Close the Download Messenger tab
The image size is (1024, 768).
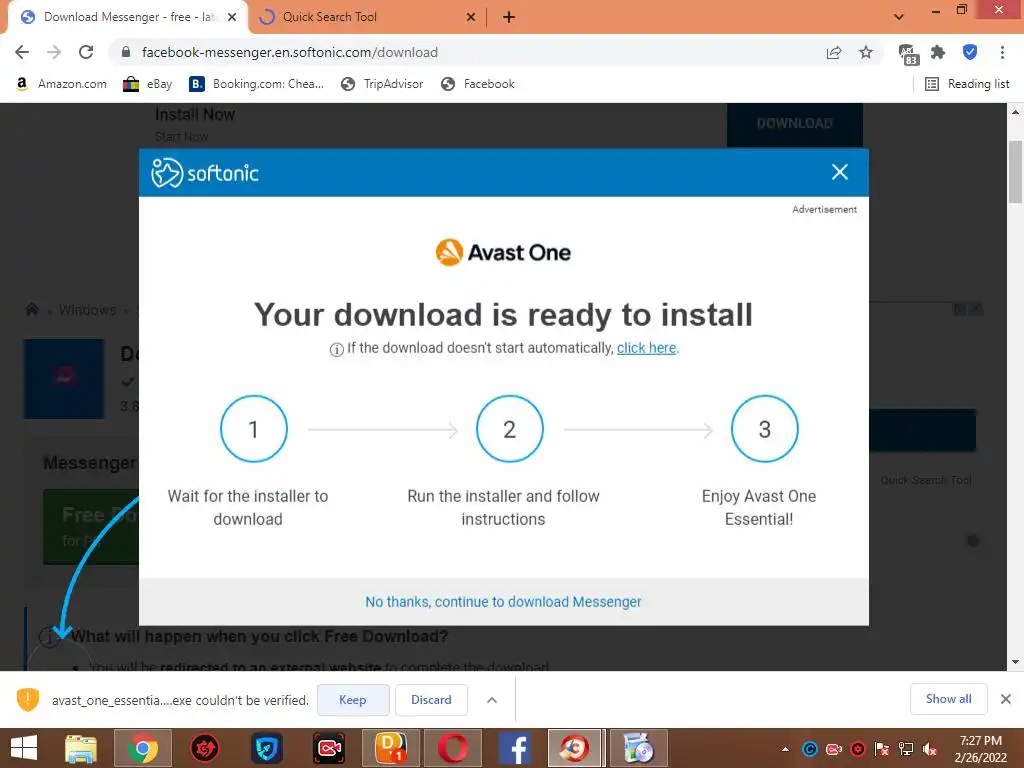pos(232,17)
